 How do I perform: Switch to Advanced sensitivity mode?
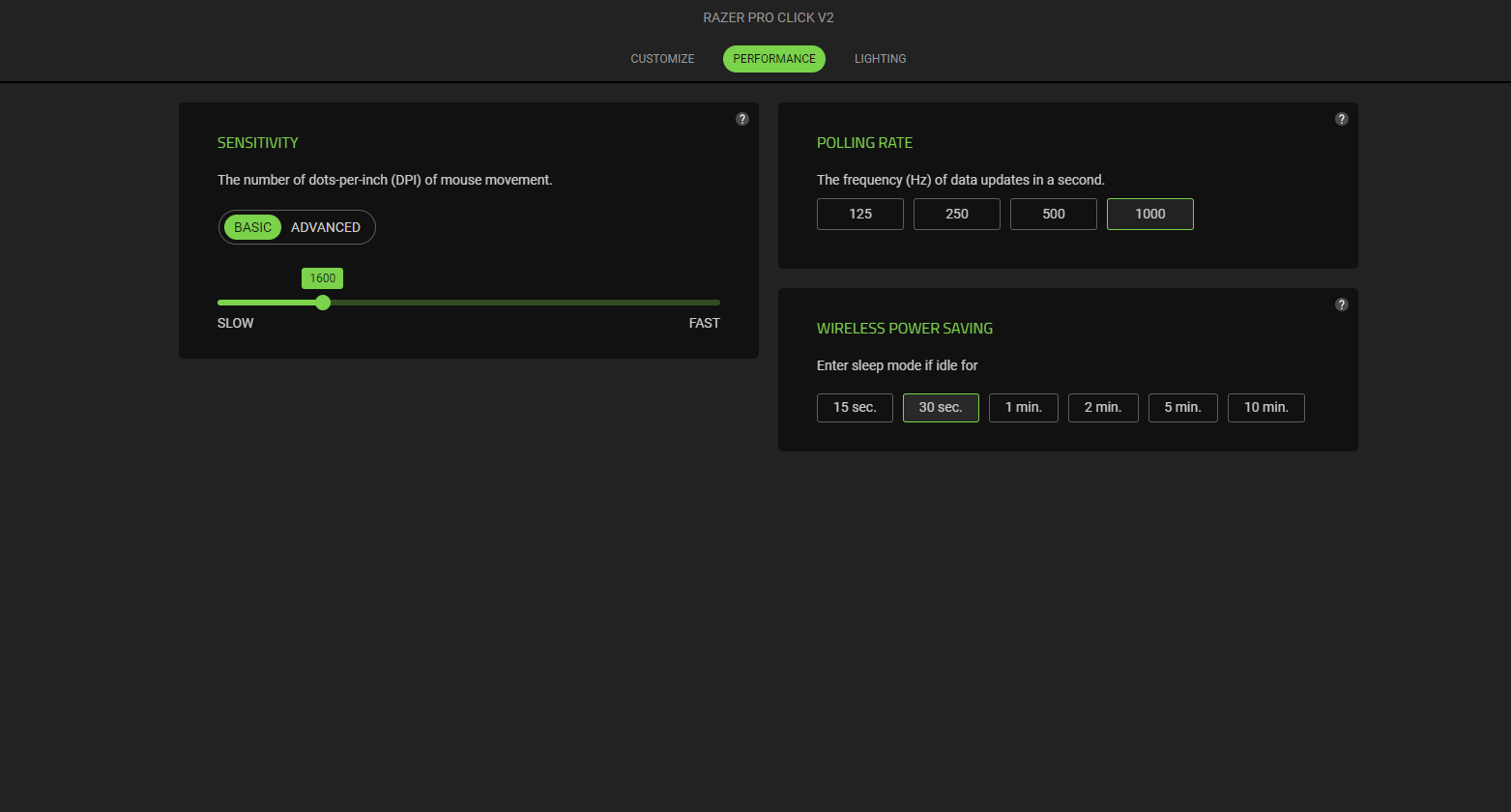coord(326,227)
